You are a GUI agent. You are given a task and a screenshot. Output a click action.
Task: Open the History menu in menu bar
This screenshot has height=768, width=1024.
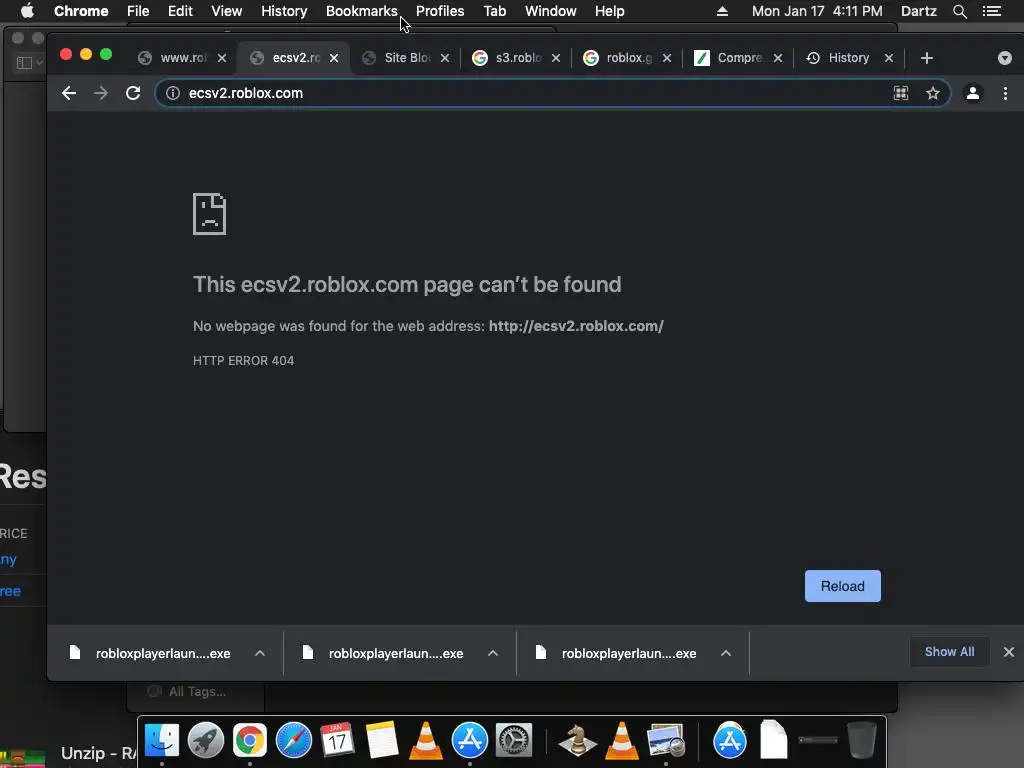284,11
